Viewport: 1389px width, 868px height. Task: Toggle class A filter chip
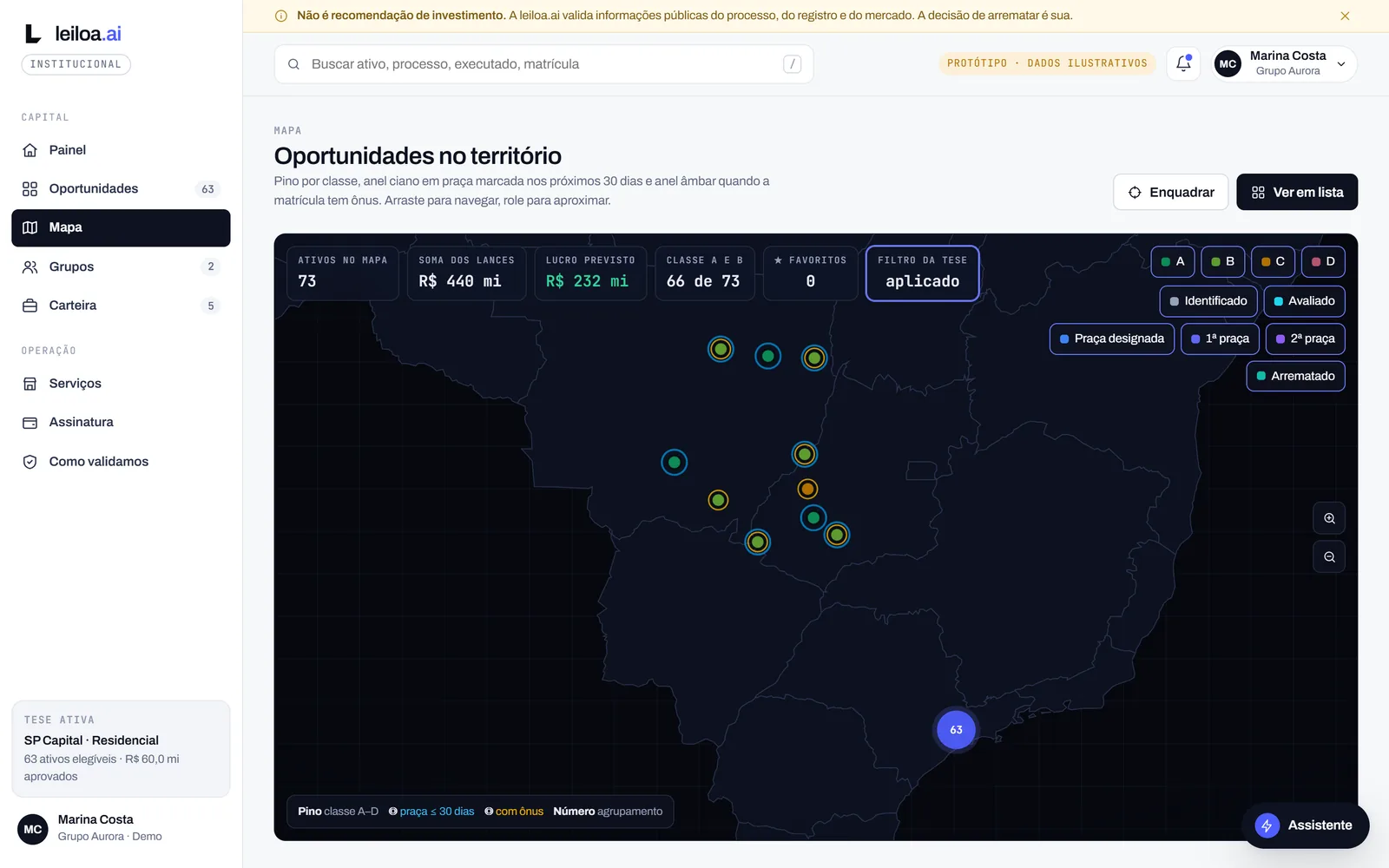pos(1173,261)
